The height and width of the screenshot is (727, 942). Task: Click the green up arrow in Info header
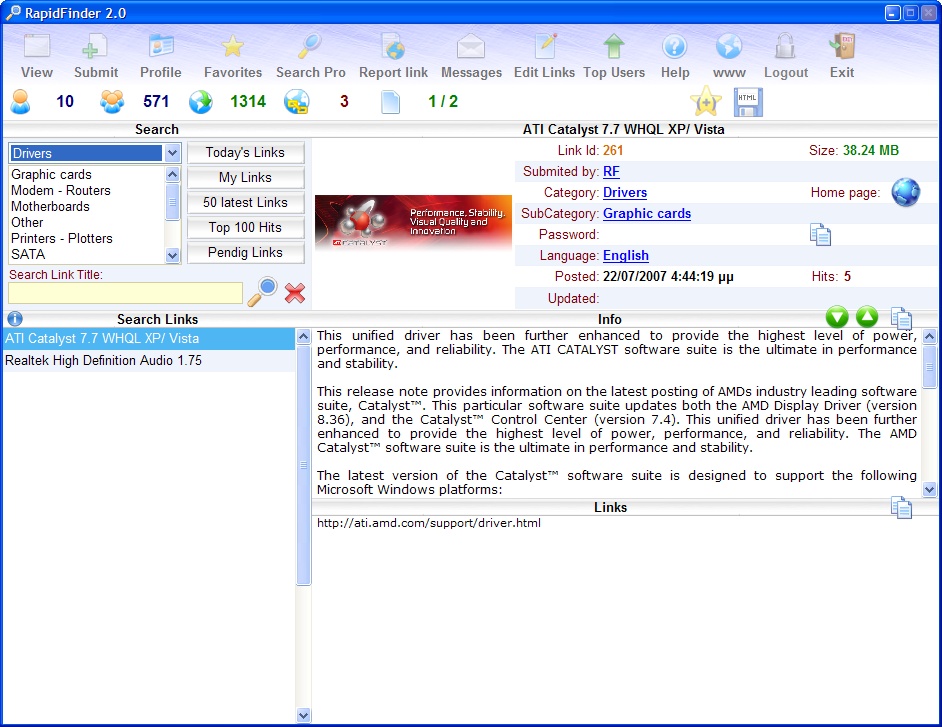pyautogui.click(x=867, y=317)
